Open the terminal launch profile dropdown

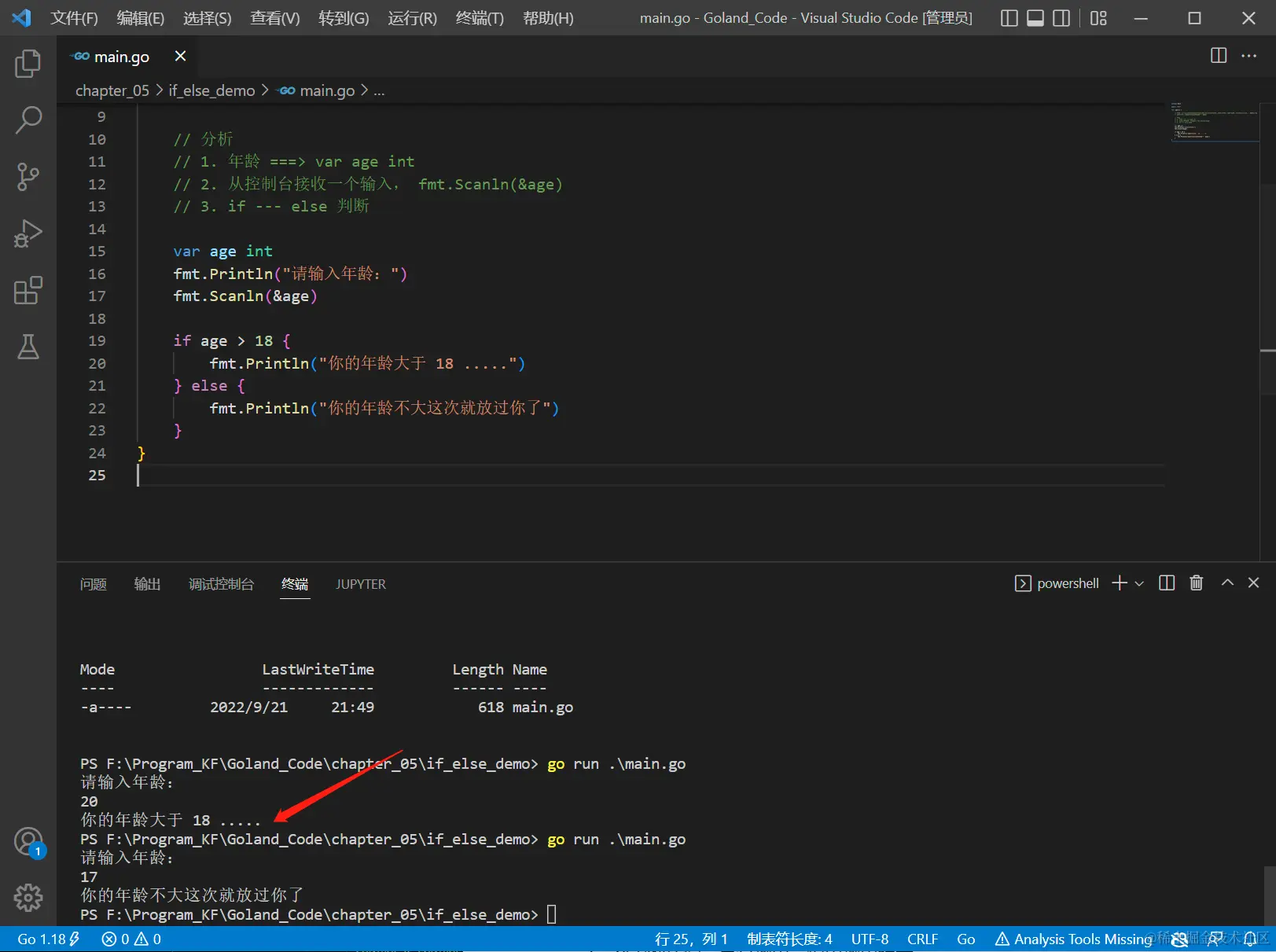[1139, 583]
